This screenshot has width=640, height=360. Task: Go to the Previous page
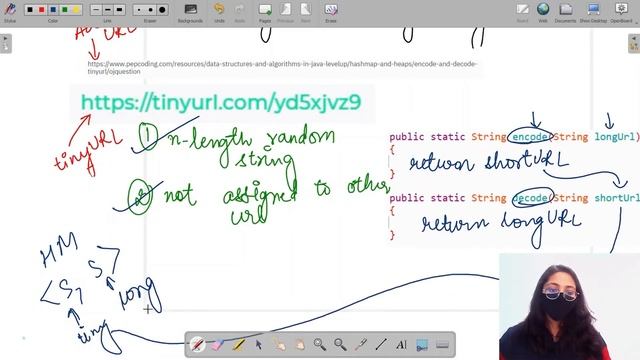285,13
